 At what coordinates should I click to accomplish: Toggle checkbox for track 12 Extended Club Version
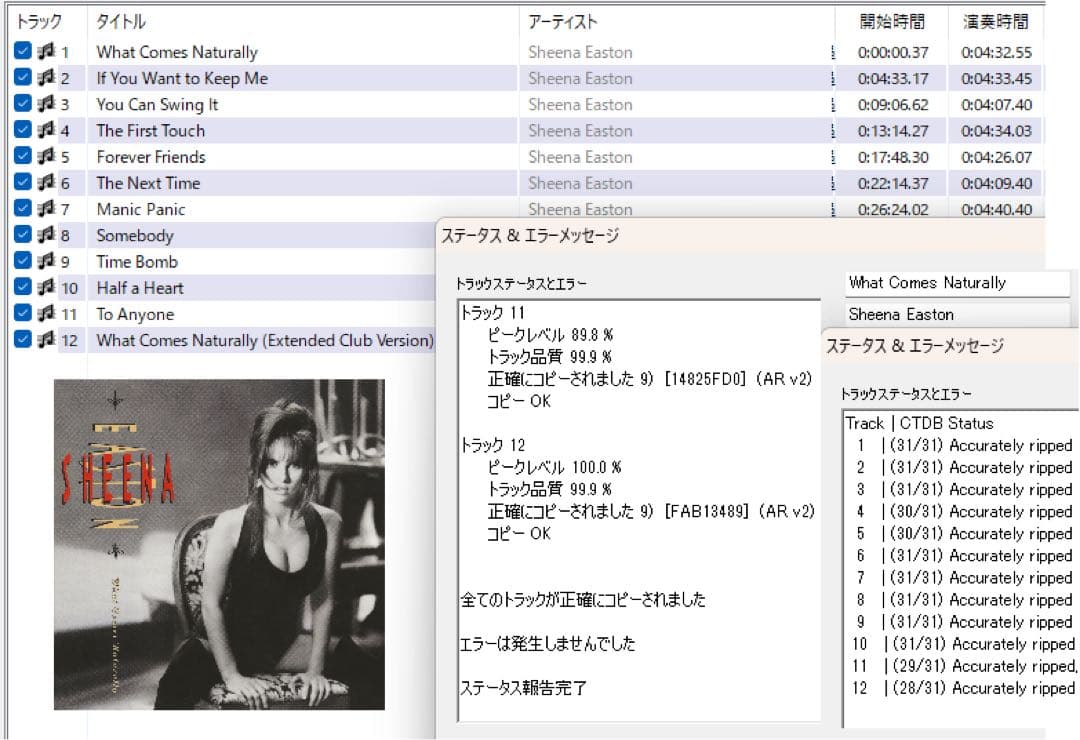pos(23,339)
